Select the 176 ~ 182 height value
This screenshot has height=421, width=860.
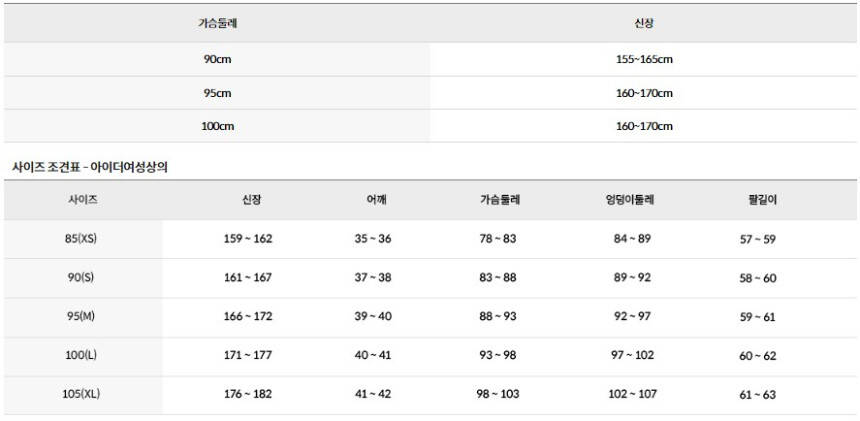click(248, 394)
